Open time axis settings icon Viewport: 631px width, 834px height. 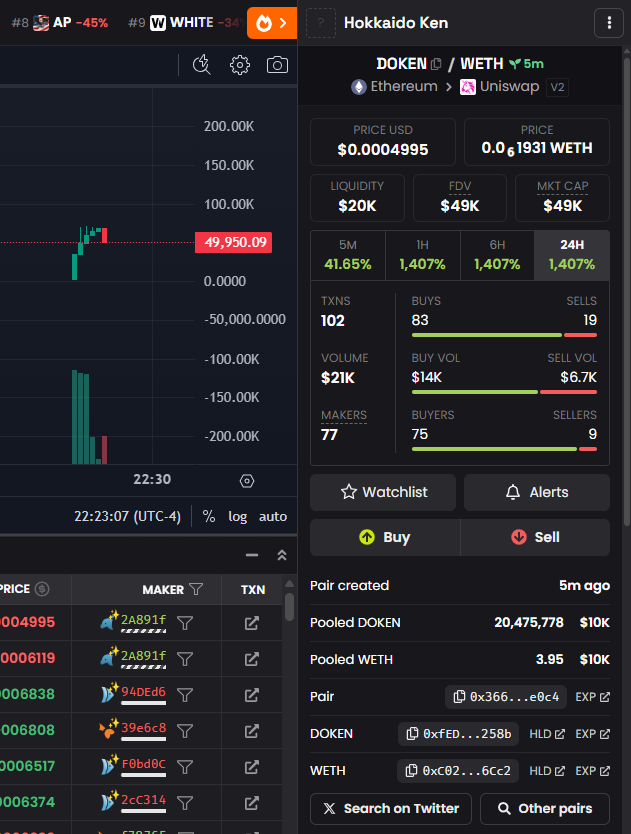247,481
